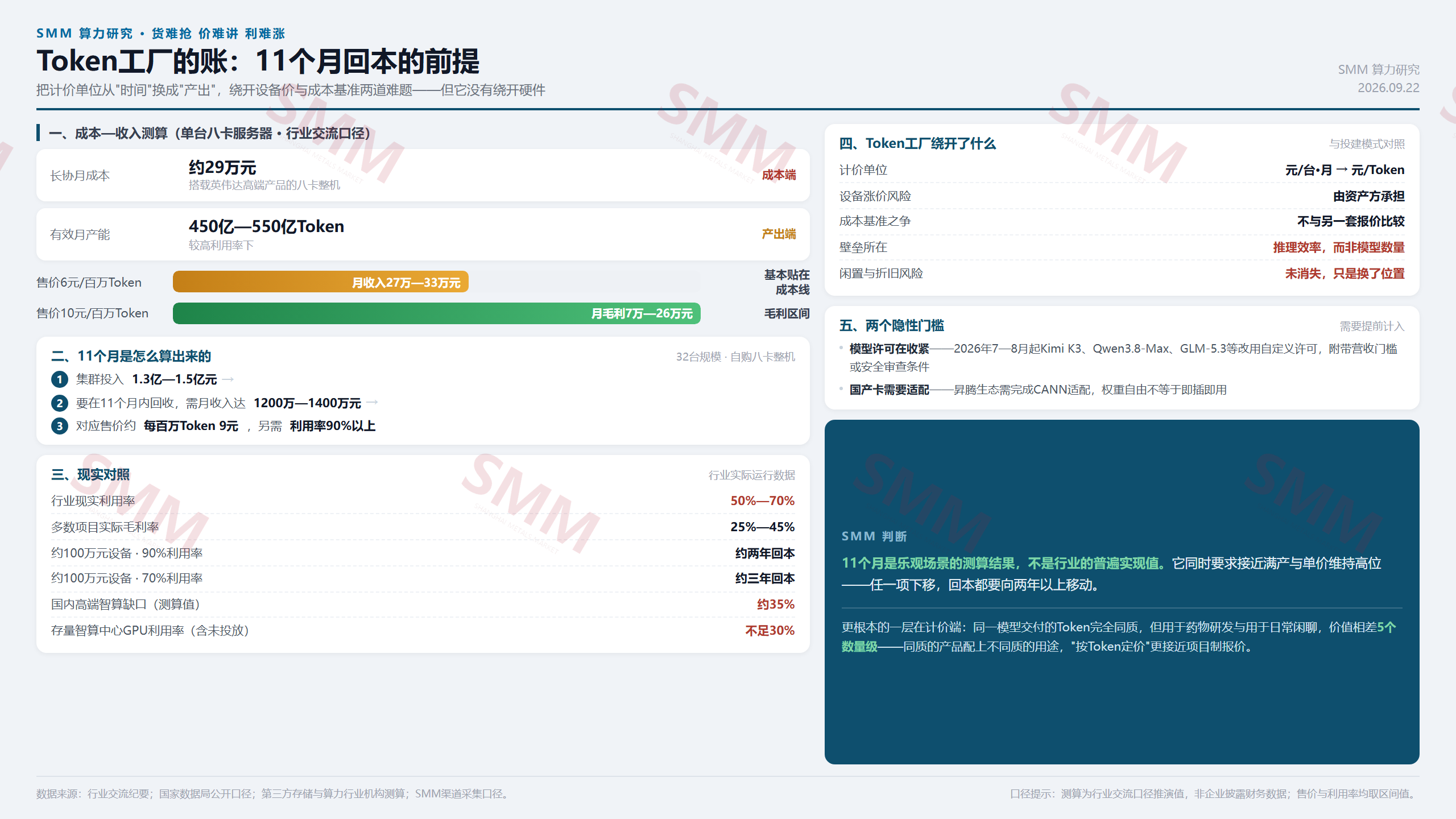The width and height of the screenshot is (1456, 819).
Task: Click the numbered circle 2 step icon
Action: [x=60, y=403]
